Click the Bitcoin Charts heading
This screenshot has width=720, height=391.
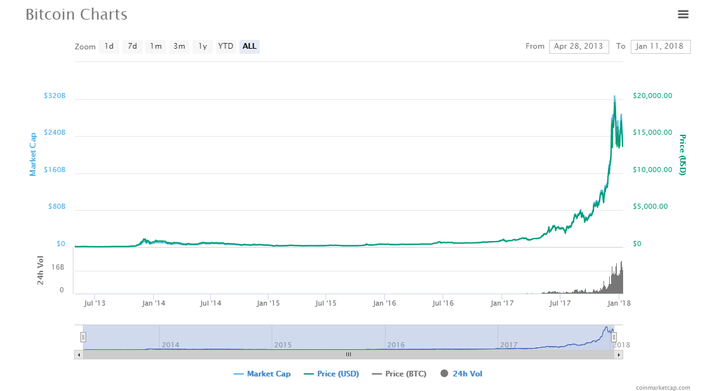coord(76,15)
